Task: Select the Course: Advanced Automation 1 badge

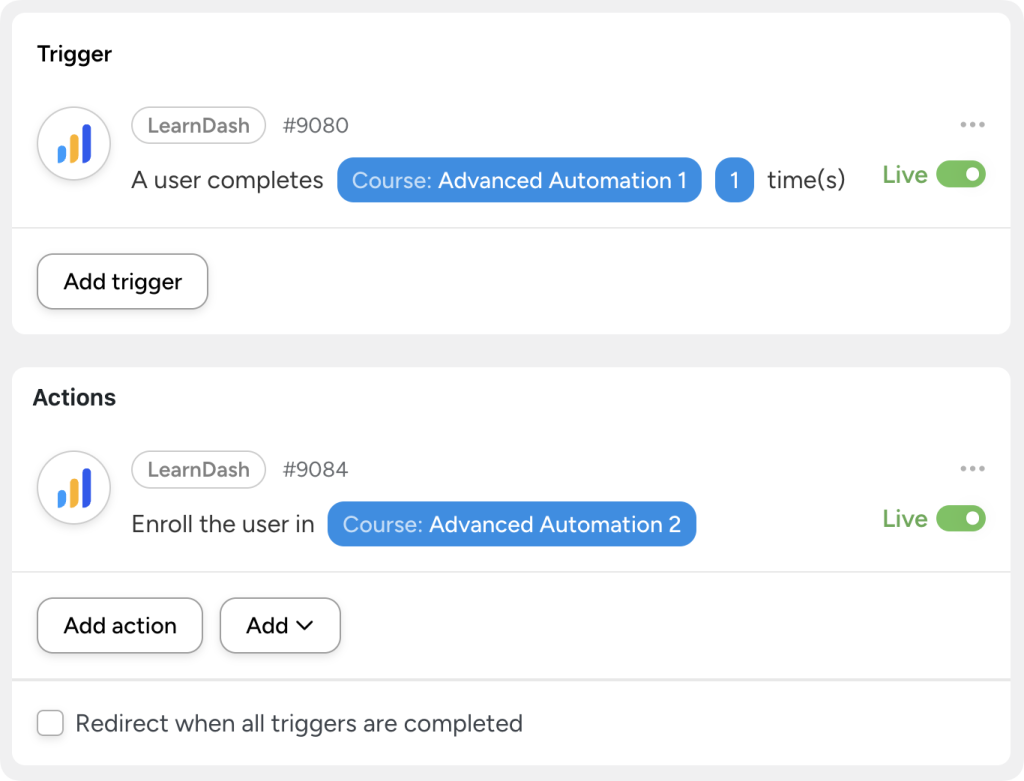Action: coord(518,180)
